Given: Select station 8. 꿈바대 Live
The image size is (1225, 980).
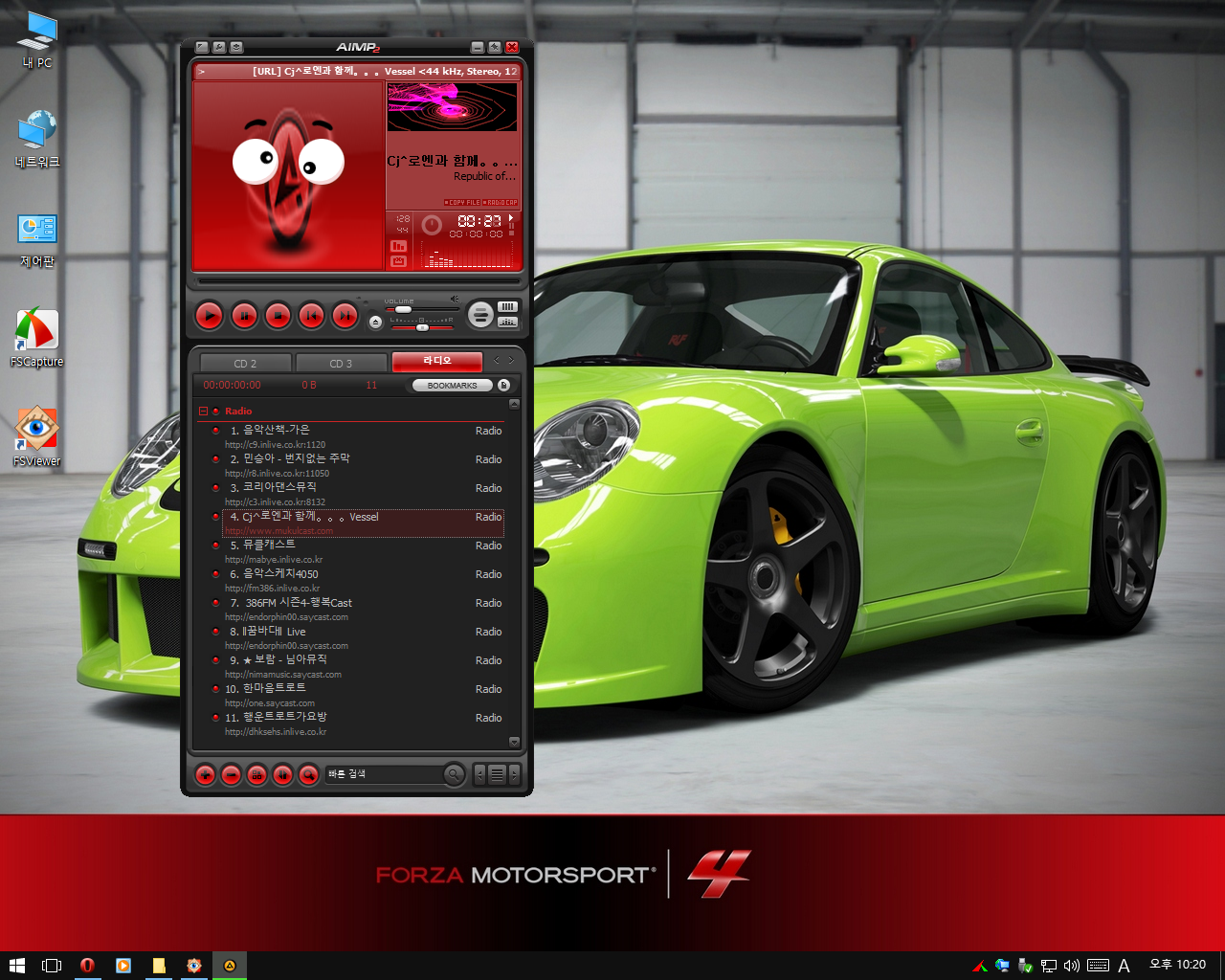Looking at the screenshot, I should point(362,637).
